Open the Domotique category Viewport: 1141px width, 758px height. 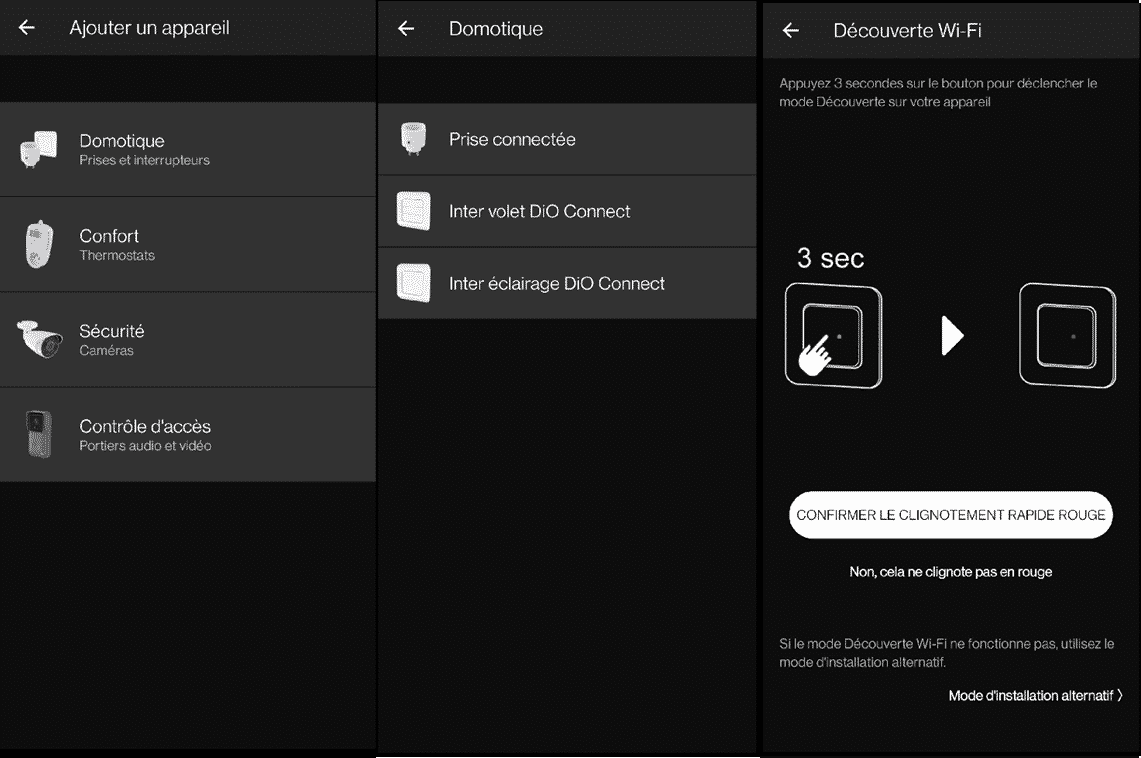[188, 149]
